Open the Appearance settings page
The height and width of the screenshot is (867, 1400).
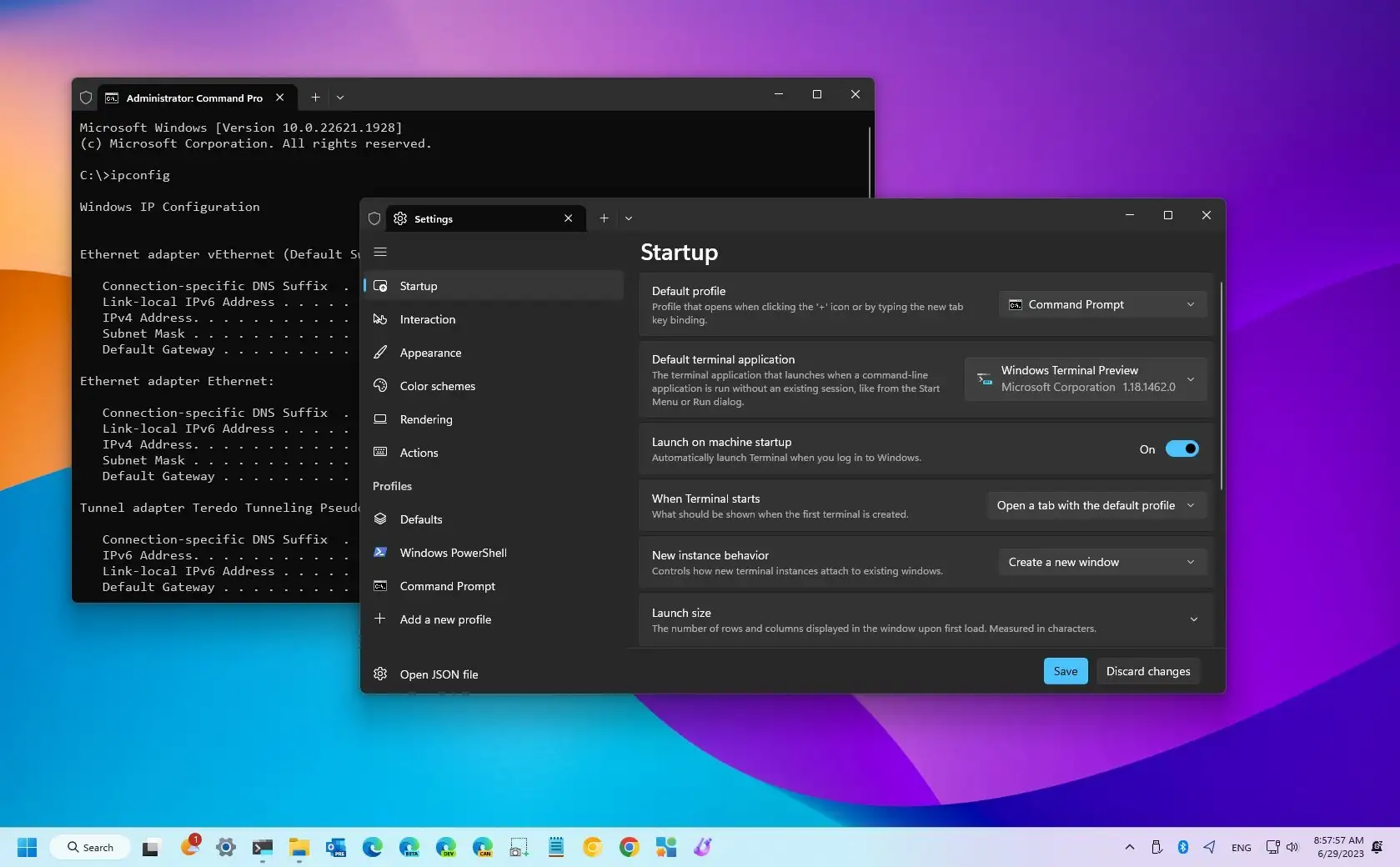(494, 353)
